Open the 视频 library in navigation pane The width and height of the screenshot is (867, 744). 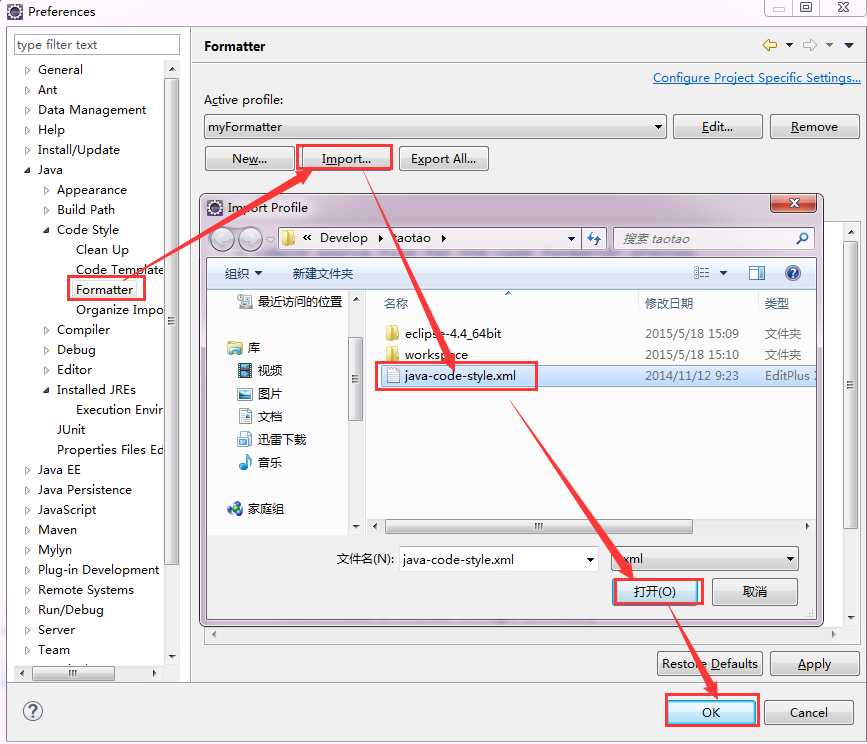pos(260,370)
